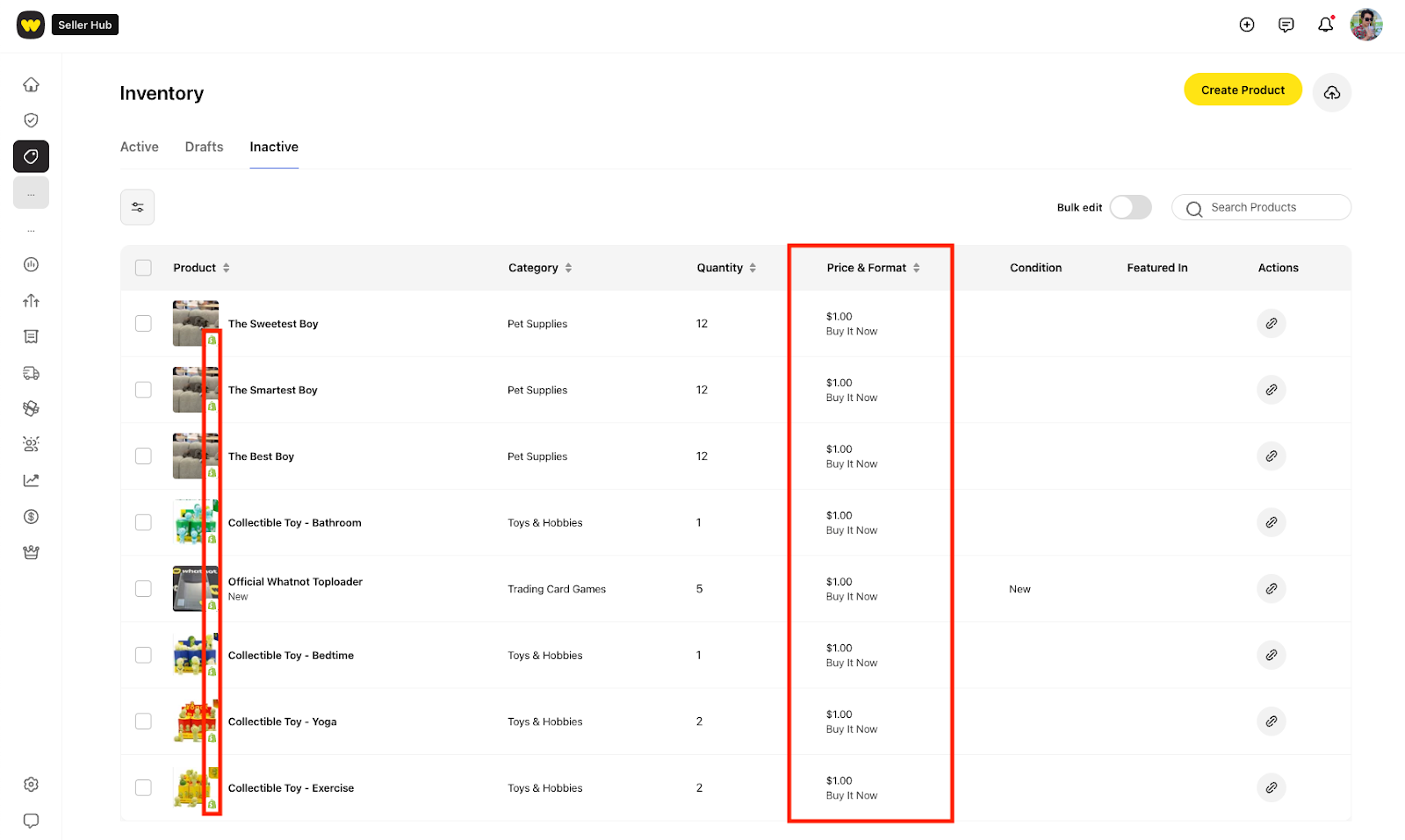Switch to the Active tab
This screenshot has height=840, width=1405.
click(x=140, y=147)
